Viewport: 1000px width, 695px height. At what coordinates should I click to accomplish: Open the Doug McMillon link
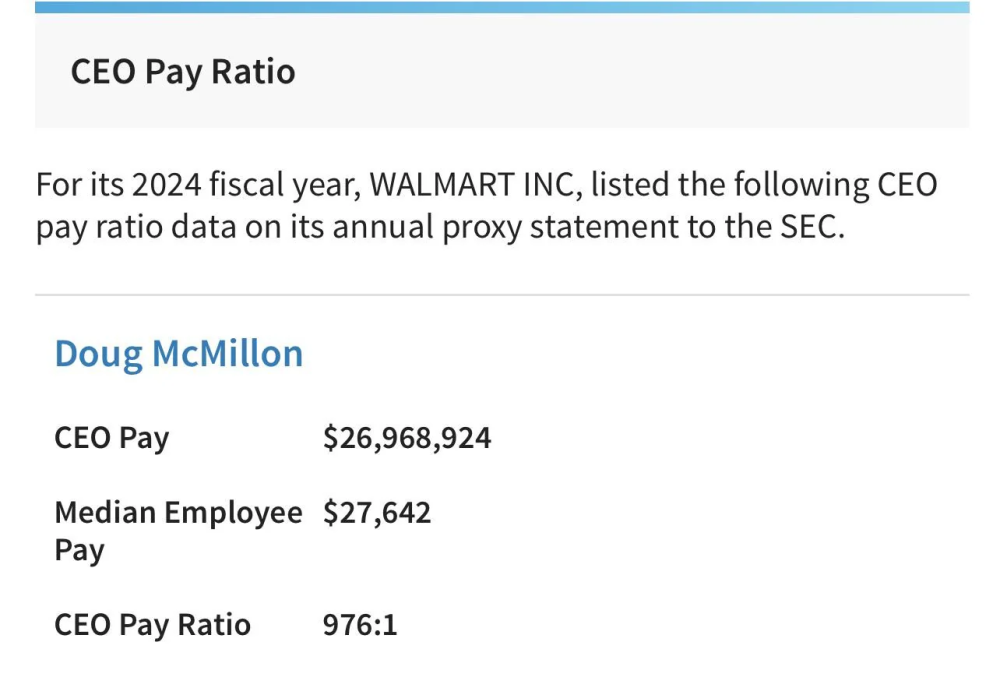coord(178,355)
